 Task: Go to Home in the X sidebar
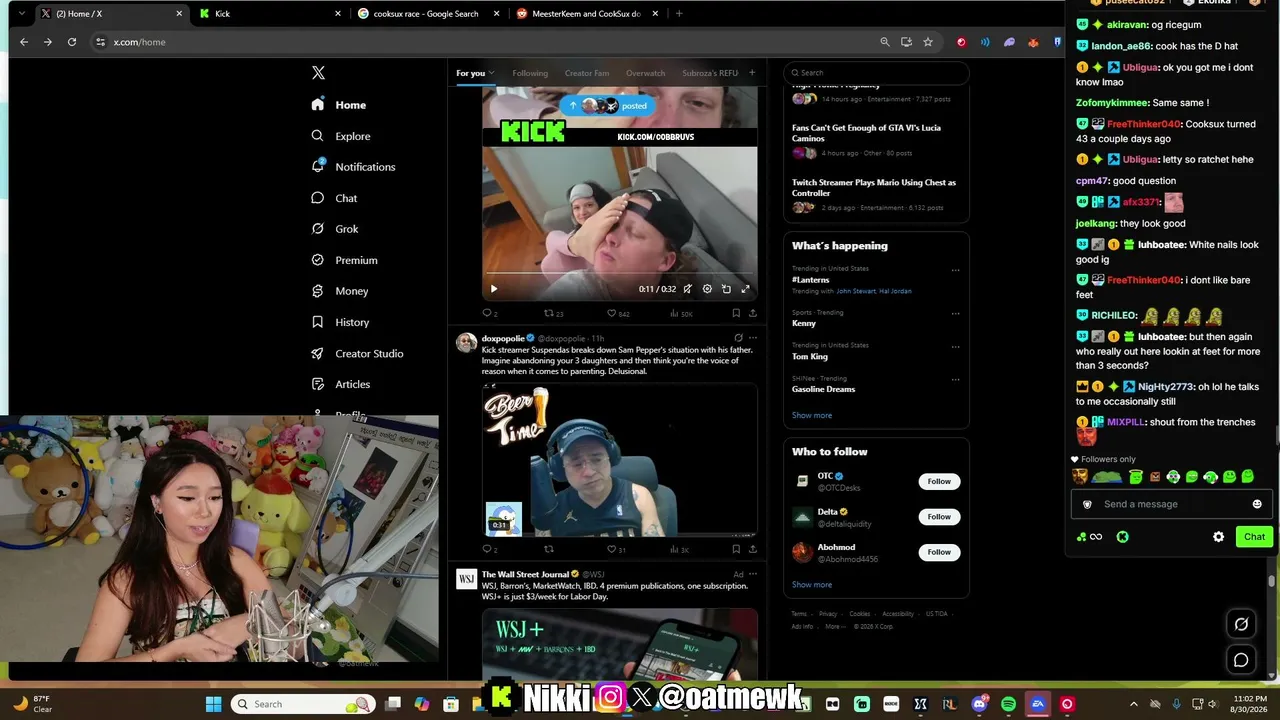[338, 105]
